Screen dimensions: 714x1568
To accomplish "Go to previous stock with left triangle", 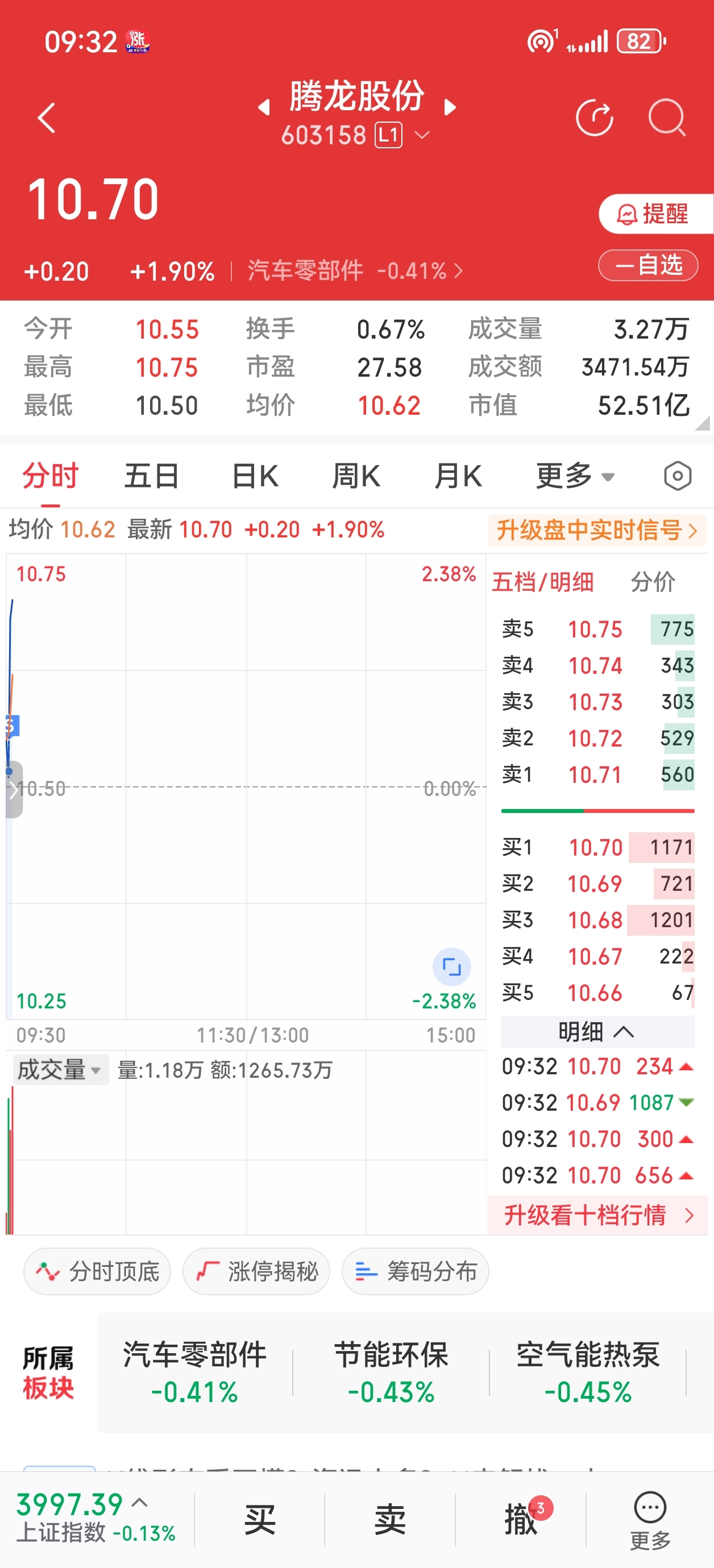I will 264,108.
